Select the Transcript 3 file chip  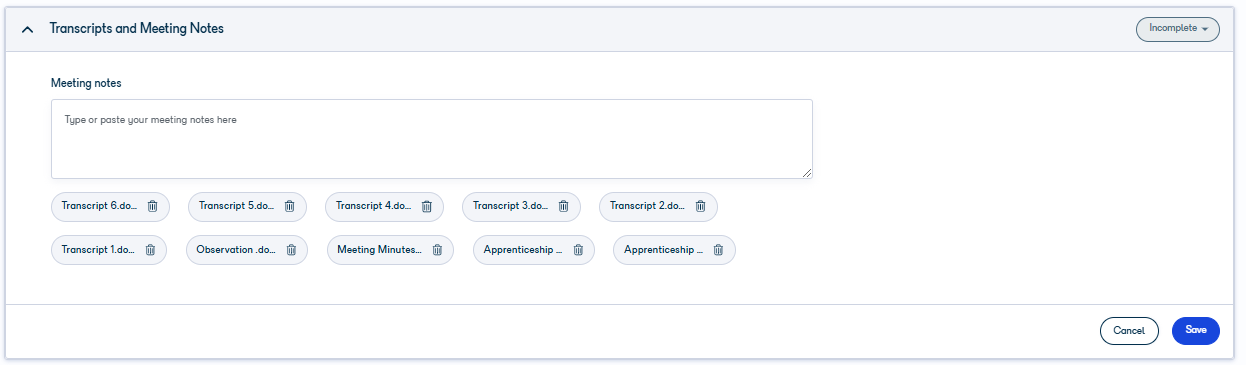coord(510,206)
